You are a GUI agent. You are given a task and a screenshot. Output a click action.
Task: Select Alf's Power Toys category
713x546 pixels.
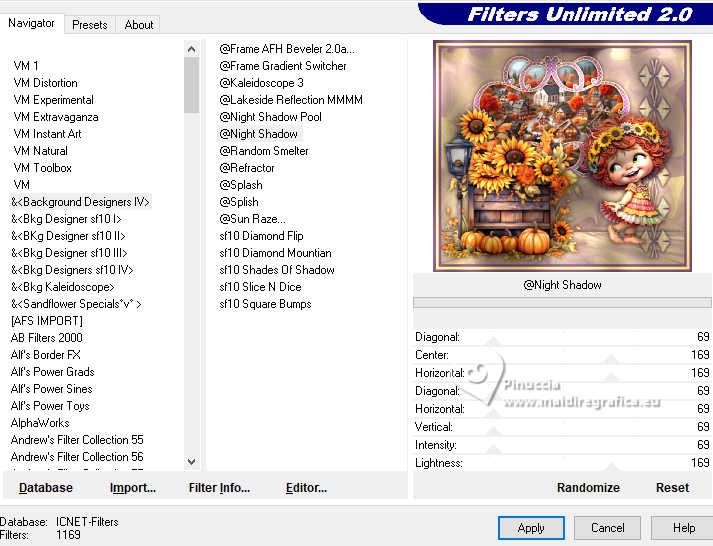(x=50, y=406)
